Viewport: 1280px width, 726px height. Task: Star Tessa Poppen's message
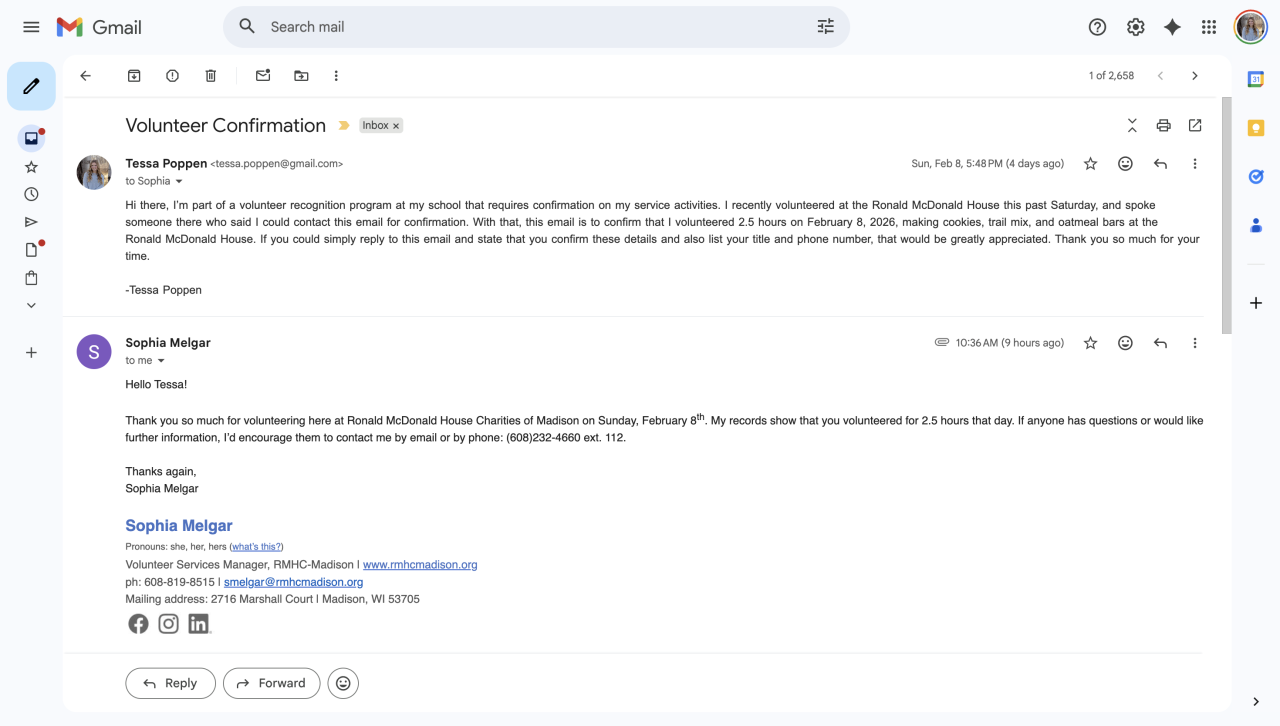click(1090, 164)
